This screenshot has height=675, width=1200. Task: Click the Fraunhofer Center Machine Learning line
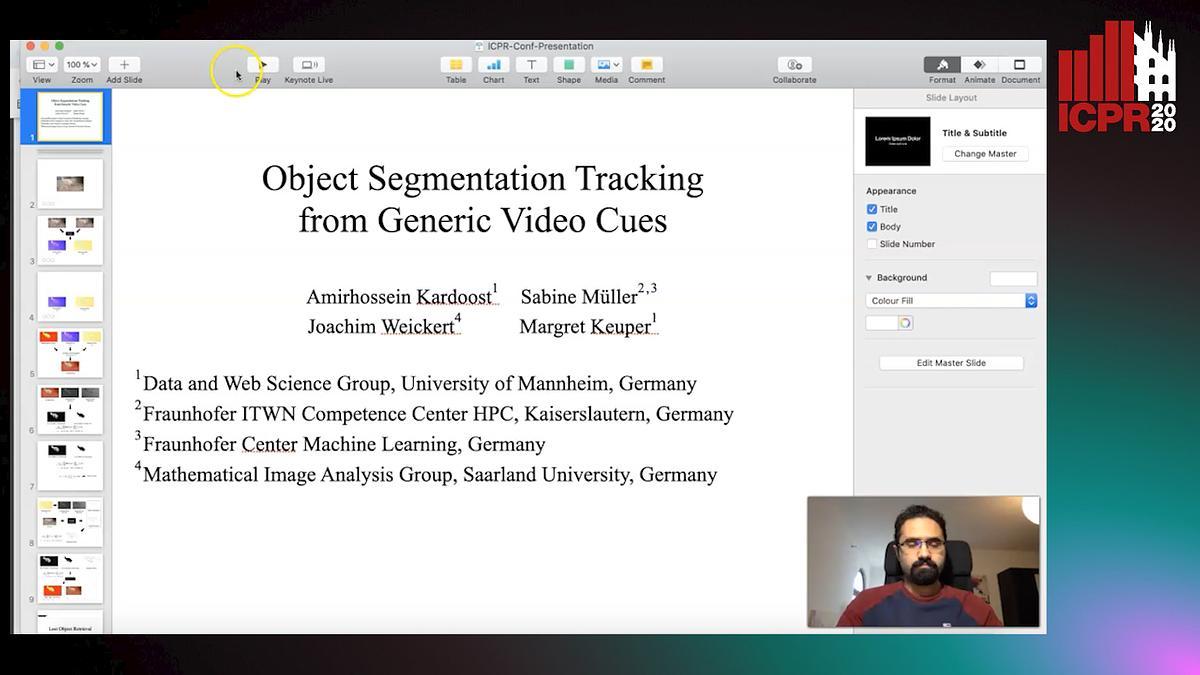pos(340,443)
